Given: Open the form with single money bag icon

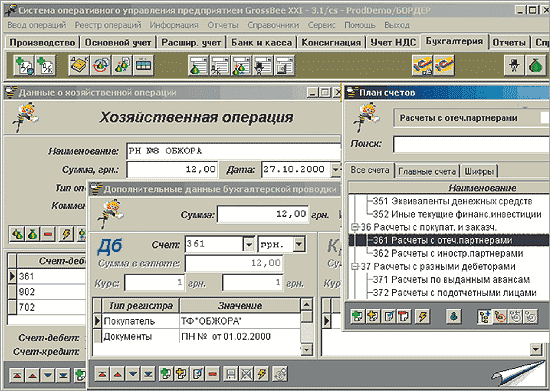Looking at the screenshot, I should [198, 65].
